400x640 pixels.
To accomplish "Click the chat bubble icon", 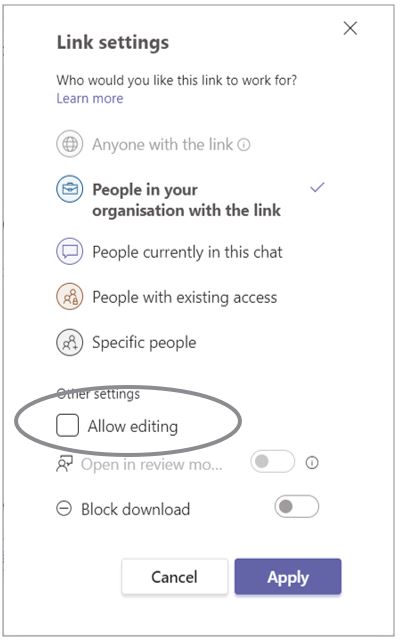I will coord(70,251).
